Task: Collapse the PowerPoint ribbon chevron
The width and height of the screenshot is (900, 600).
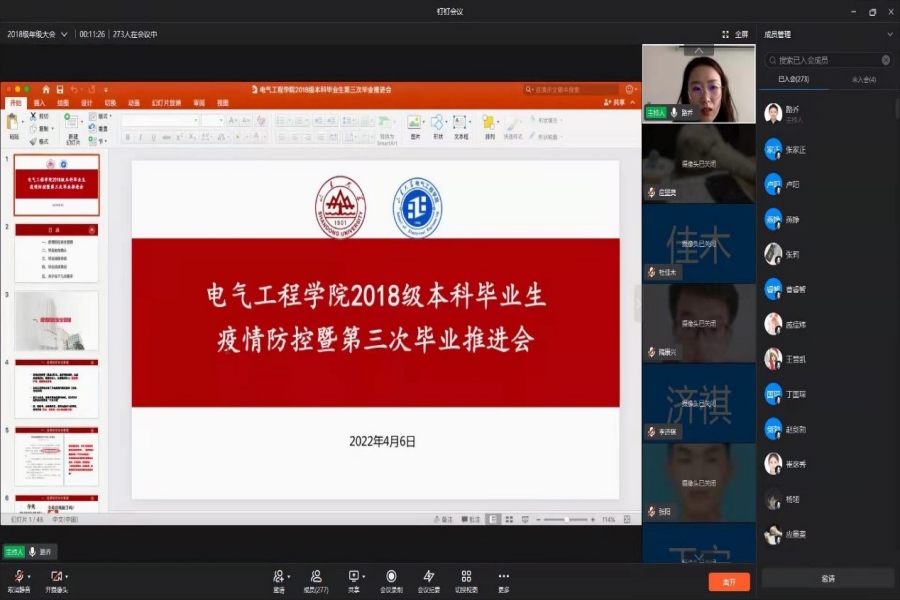Action: (633, 103)
